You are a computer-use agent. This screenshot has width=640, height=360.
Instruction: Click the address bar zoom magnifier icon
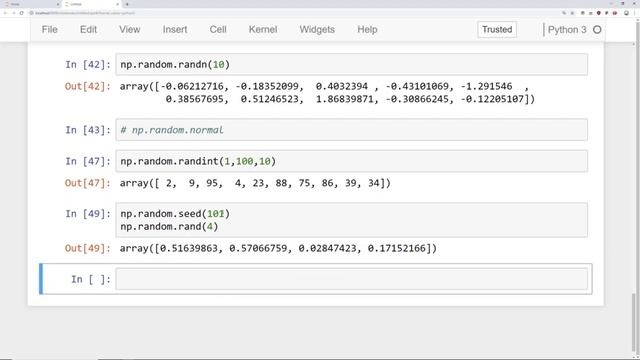click(564, 13)
